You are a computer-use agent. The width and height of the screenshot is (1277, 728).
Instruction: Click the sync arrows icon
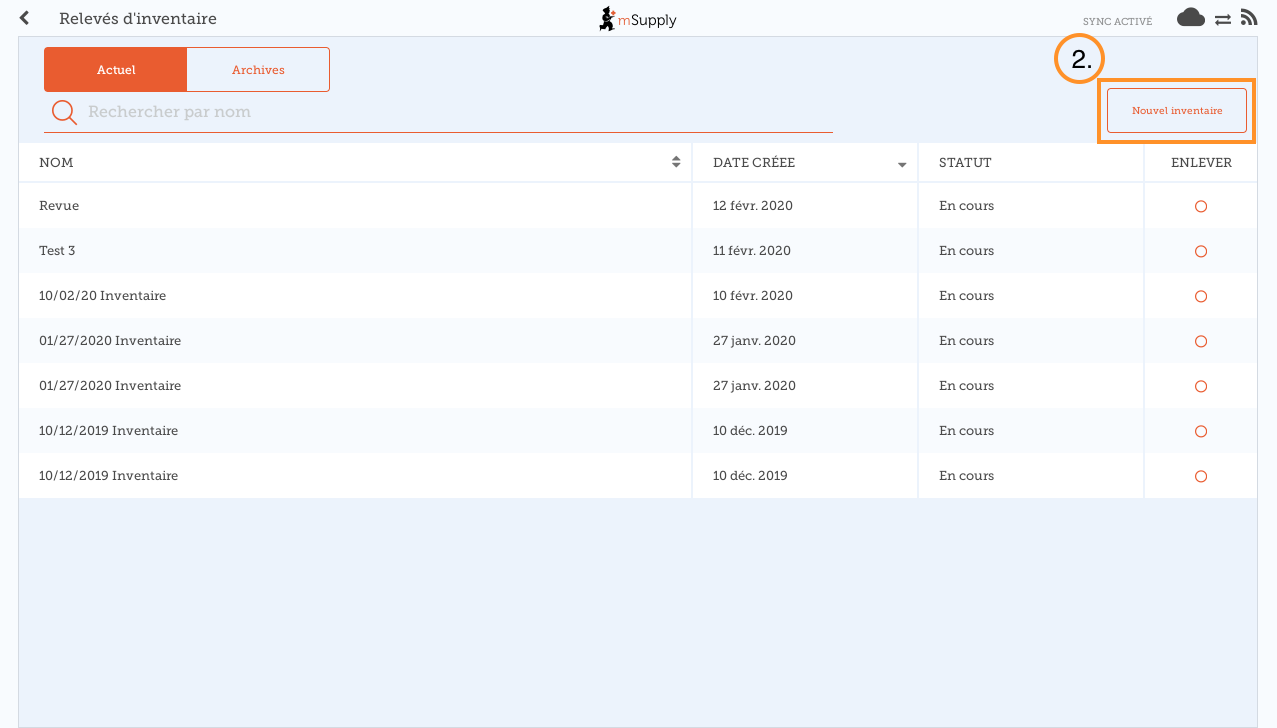pos(1222,19)
